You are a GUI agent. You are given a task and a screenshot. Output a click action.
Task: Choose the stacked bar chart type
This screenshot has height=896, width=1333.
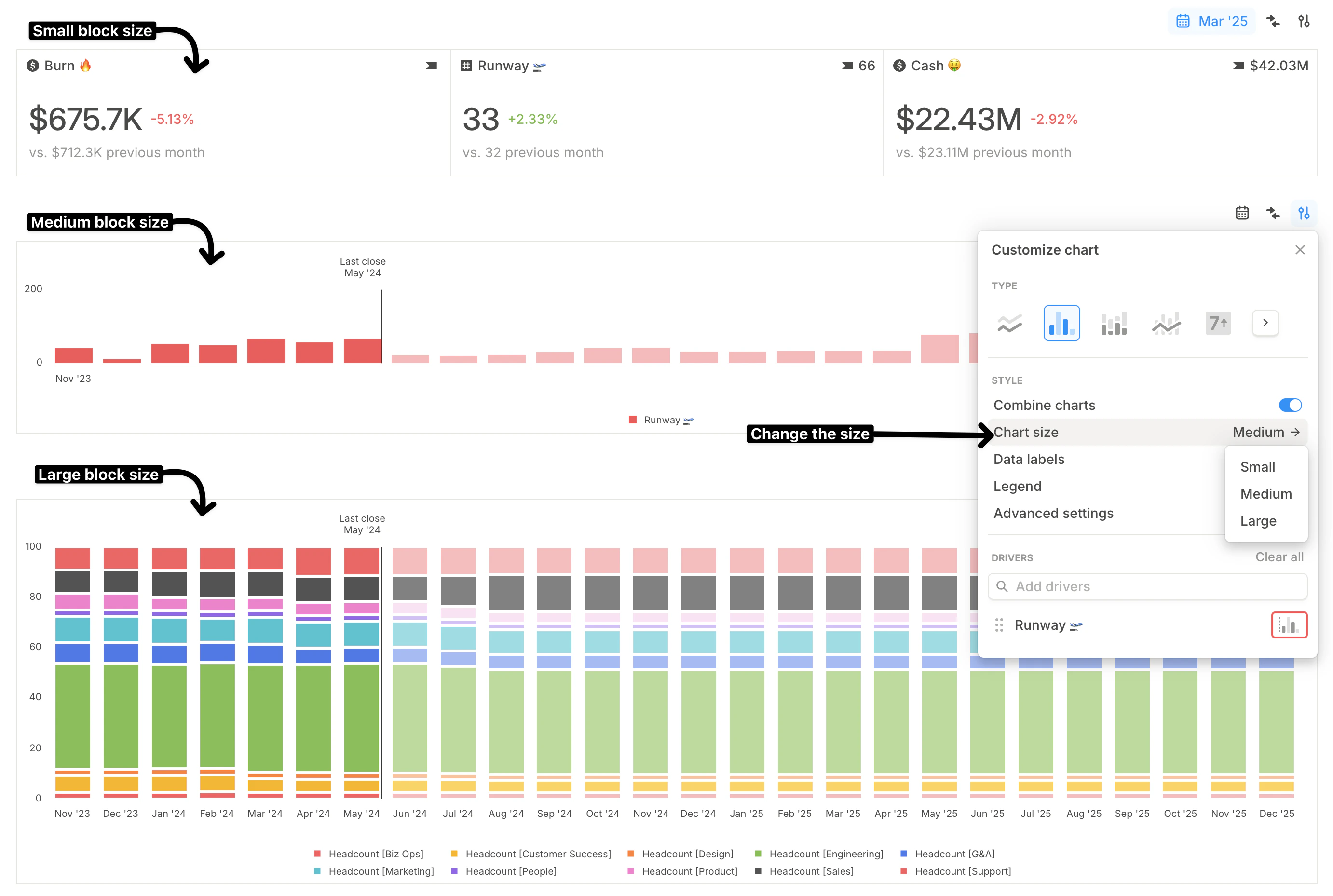(x=1113, y=324)
